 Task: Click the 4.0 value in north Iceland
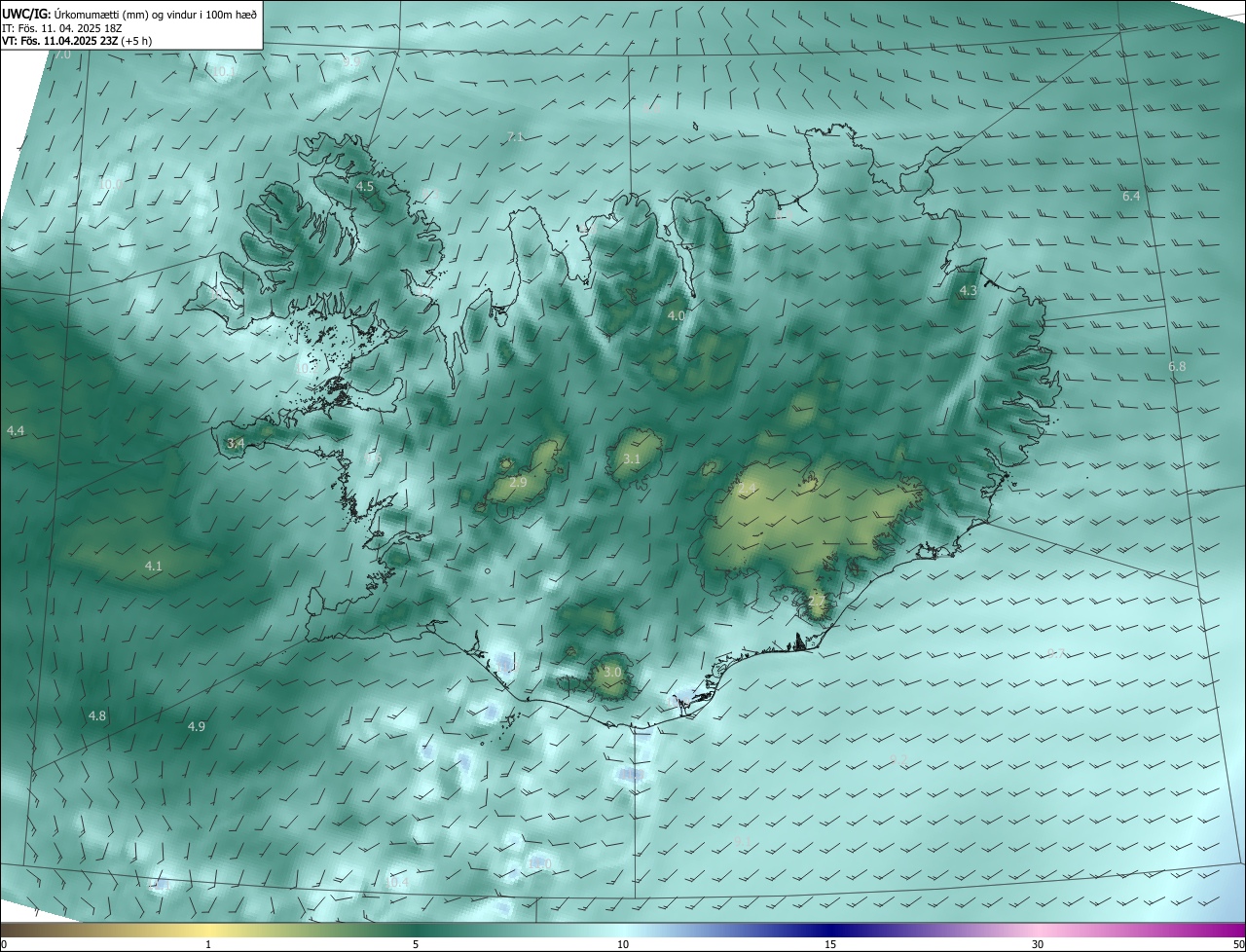(x=676, y=315)
